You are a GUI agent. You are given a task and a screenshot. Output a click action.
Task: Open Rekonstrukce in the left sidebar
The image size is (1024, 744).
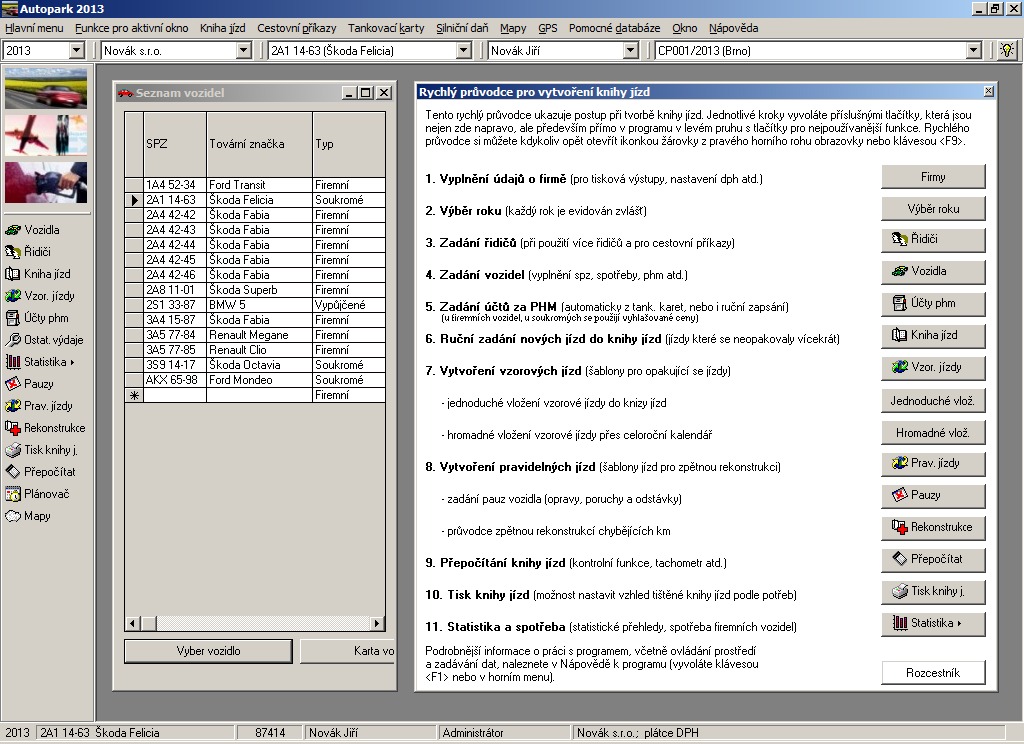coord(54,428)
